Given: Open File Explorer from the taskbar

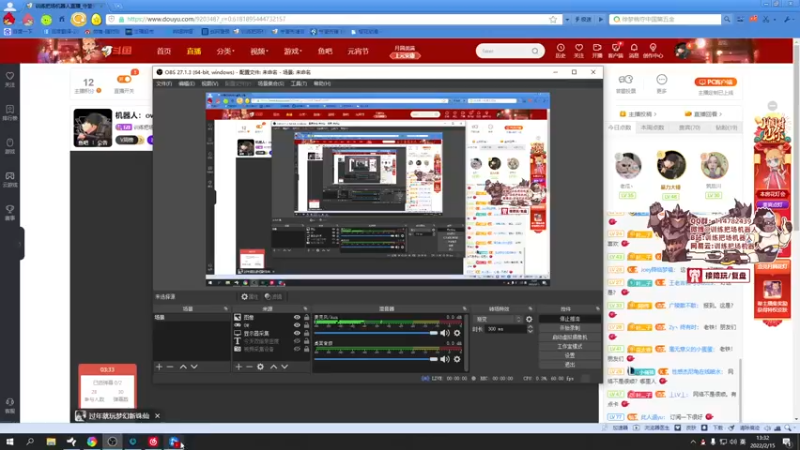Looking at the screenshot, I should [x=51, y=442].
